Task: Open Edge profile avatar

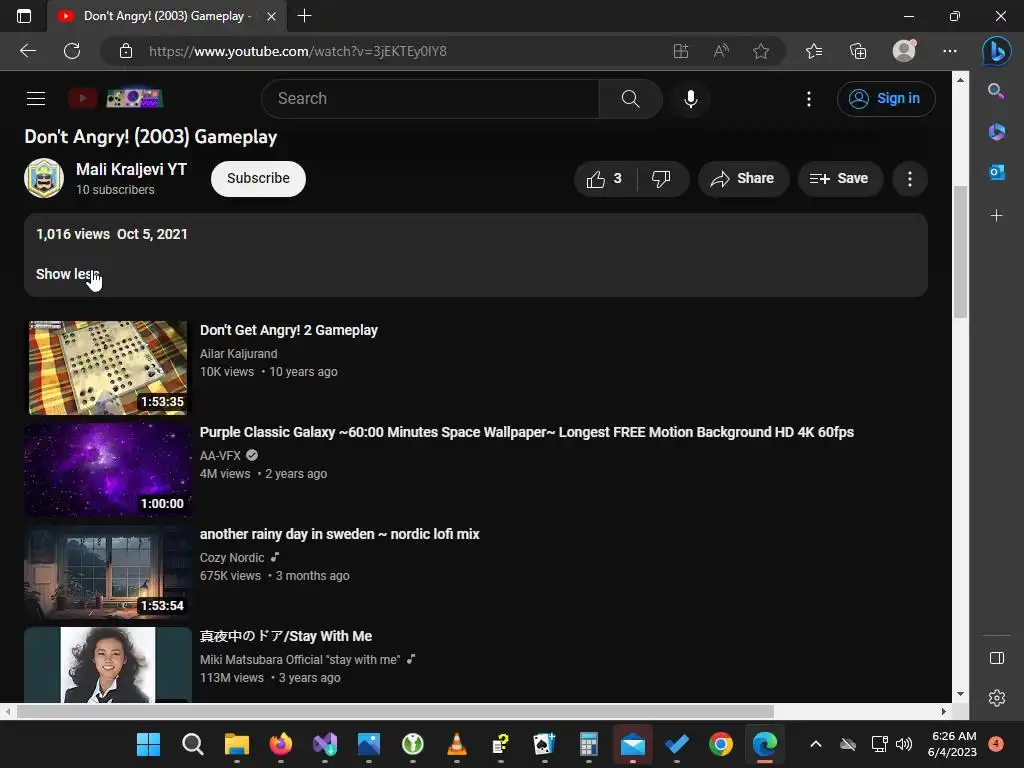Action: pyautogui.click(x=904, y=51)
